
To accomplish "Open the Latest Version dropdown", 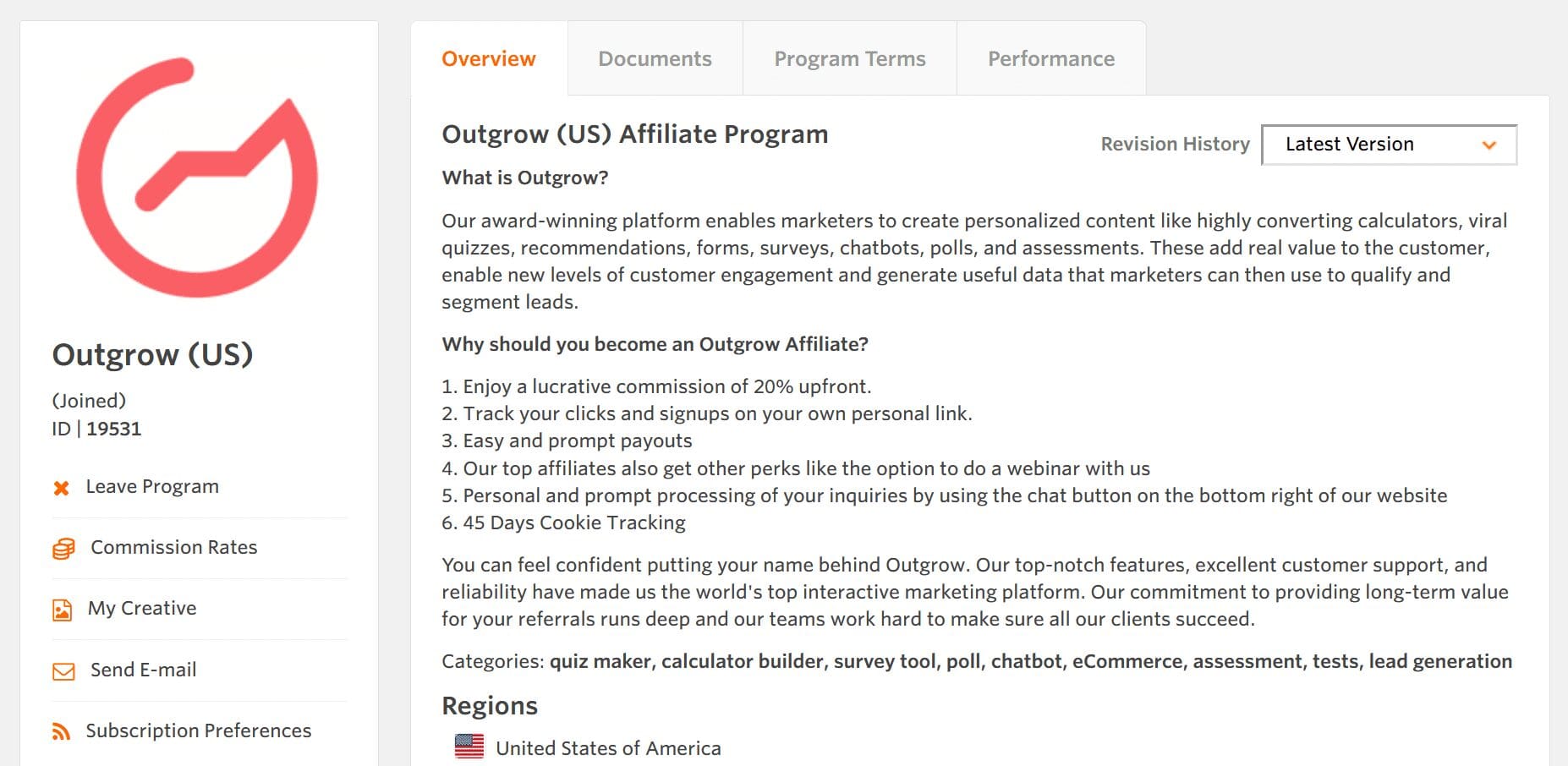I will point(1389,145).
